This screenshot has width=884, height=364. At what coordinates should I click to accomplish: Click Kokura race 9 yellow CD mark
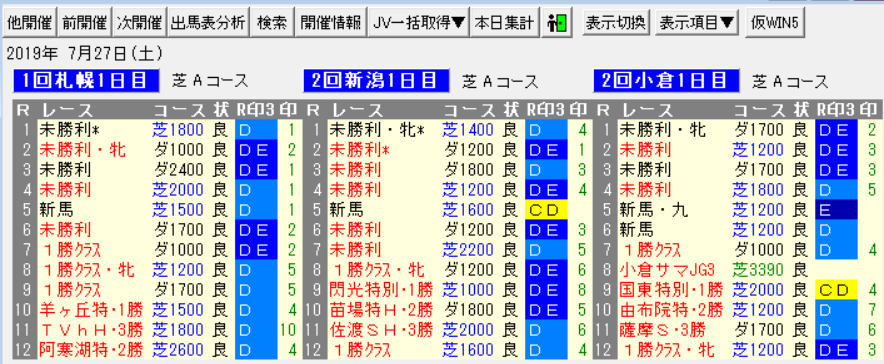[837, 289]
